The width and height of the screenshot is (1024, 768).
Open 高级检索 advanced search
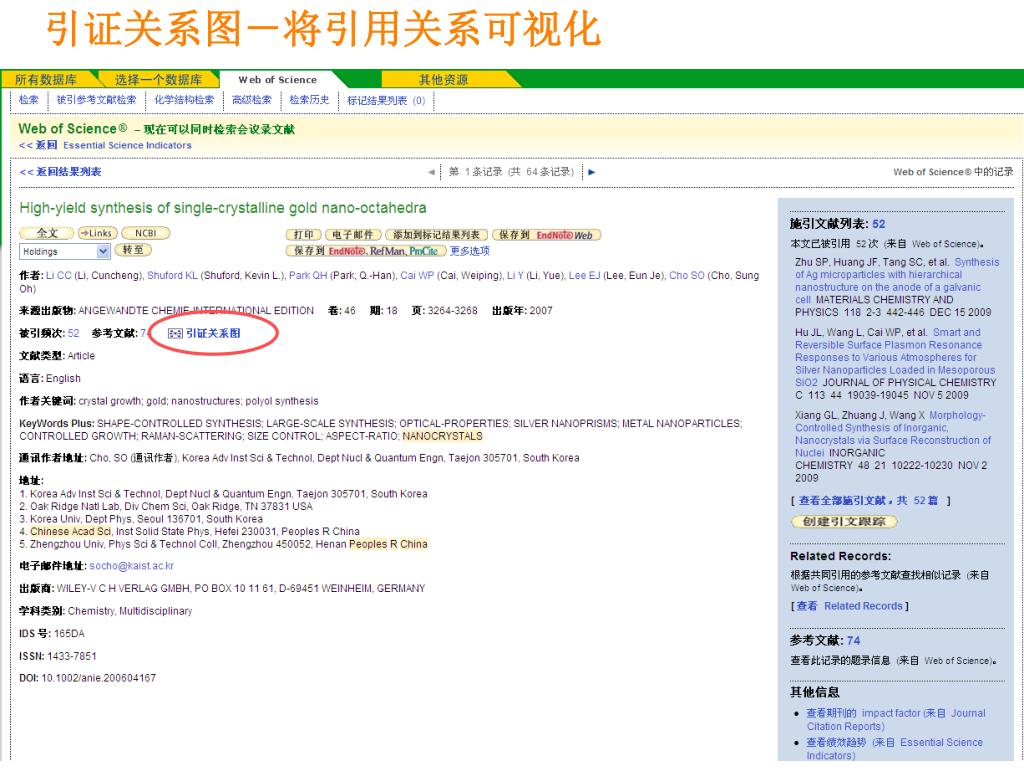click(251, 100)
